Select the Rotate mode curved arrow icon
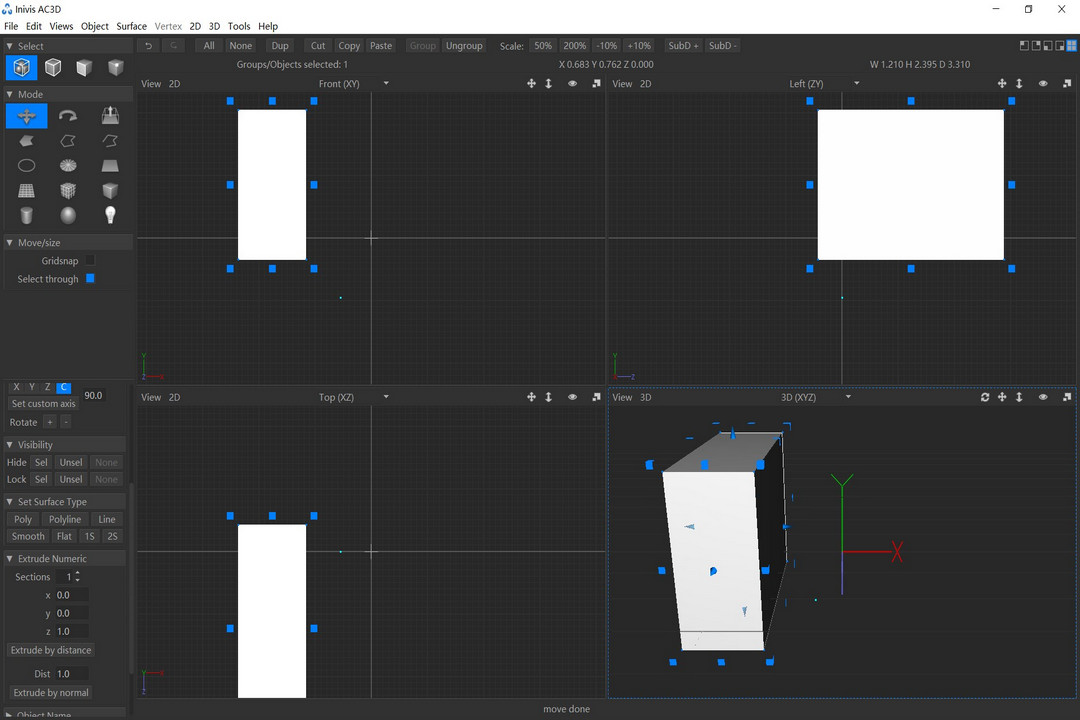 pos(68,116)
